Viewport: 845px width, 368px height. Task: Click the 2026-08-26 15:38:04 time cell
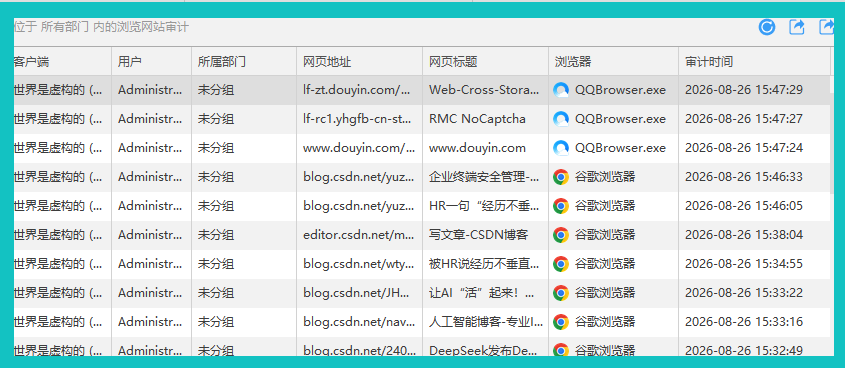pos(754,235)
